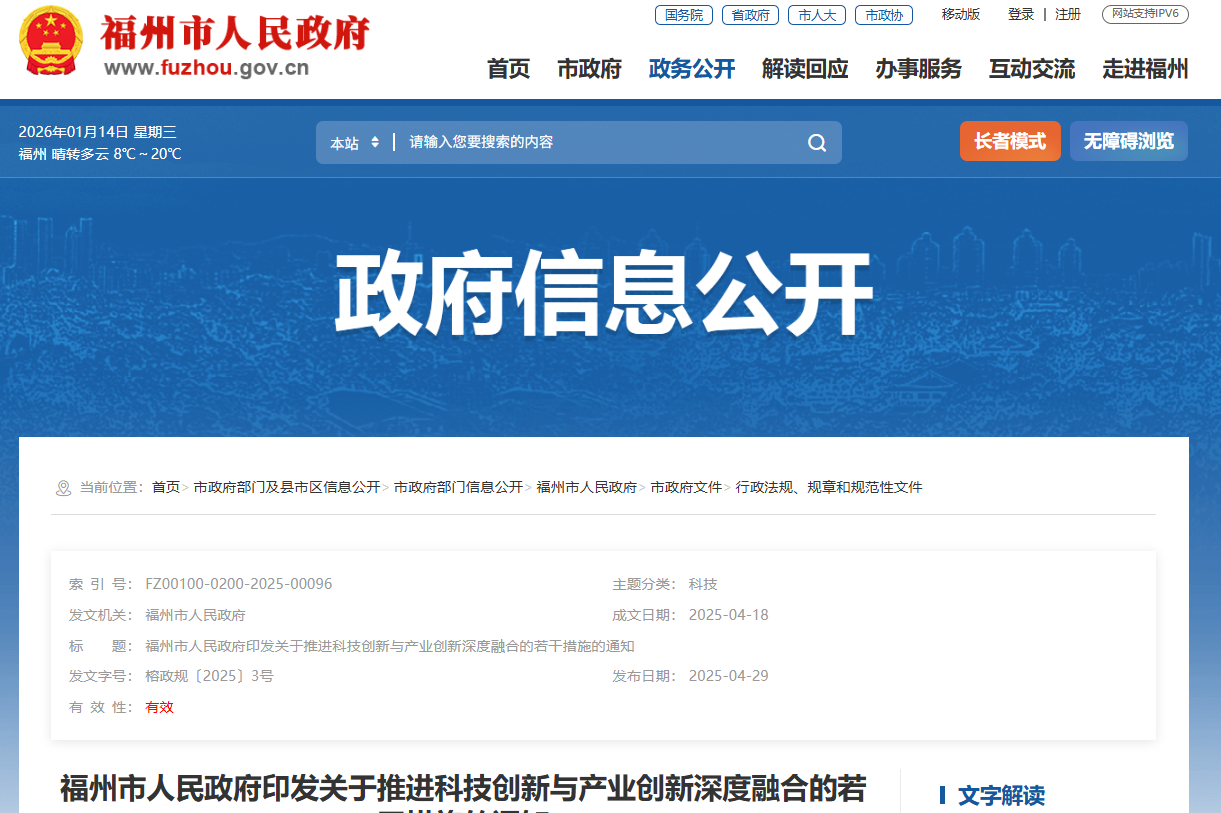Open the 省政府 provincial government link
The width and height of the screenshot is (1221, 813).
pos(750,15)
